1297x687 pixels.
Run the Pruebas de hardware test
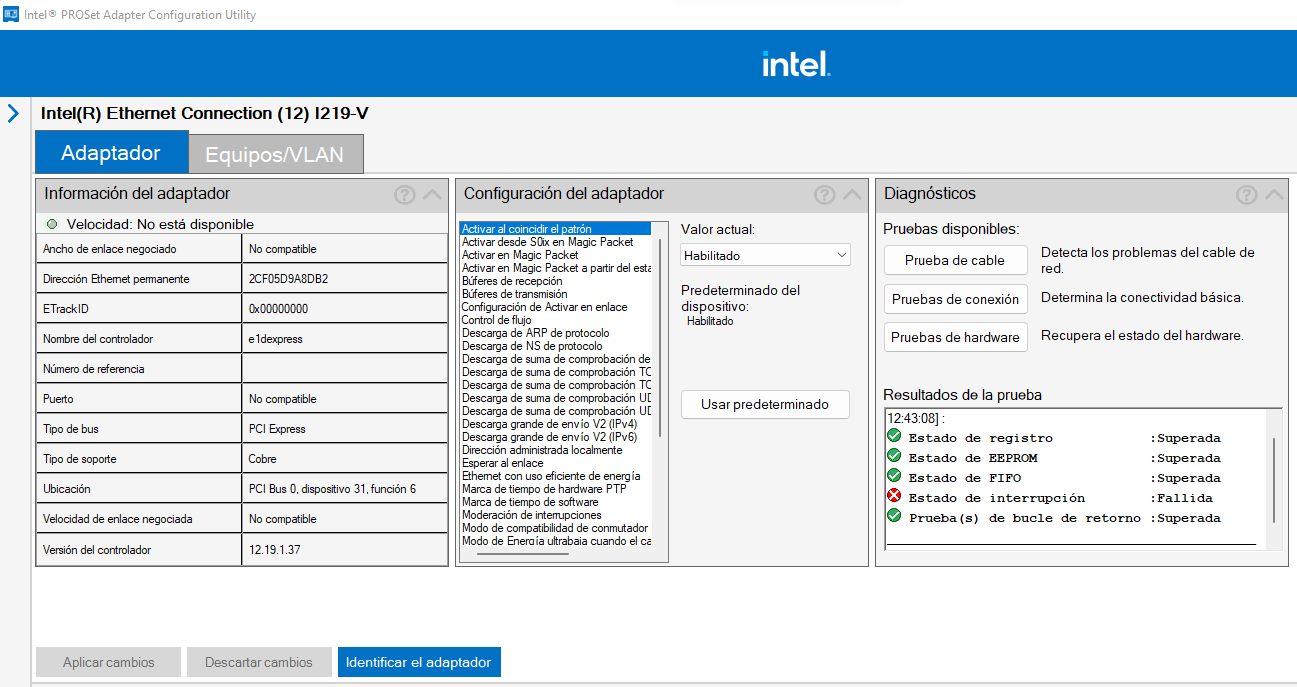pos(955,337)
